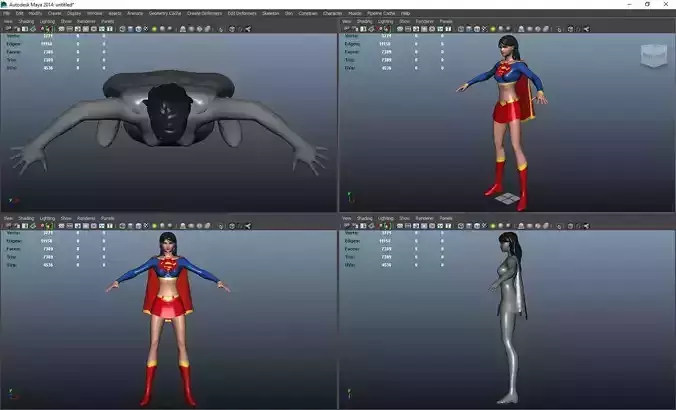Open the Edit Deformers menu
676x410 pixels.
(x=242, y=13)
